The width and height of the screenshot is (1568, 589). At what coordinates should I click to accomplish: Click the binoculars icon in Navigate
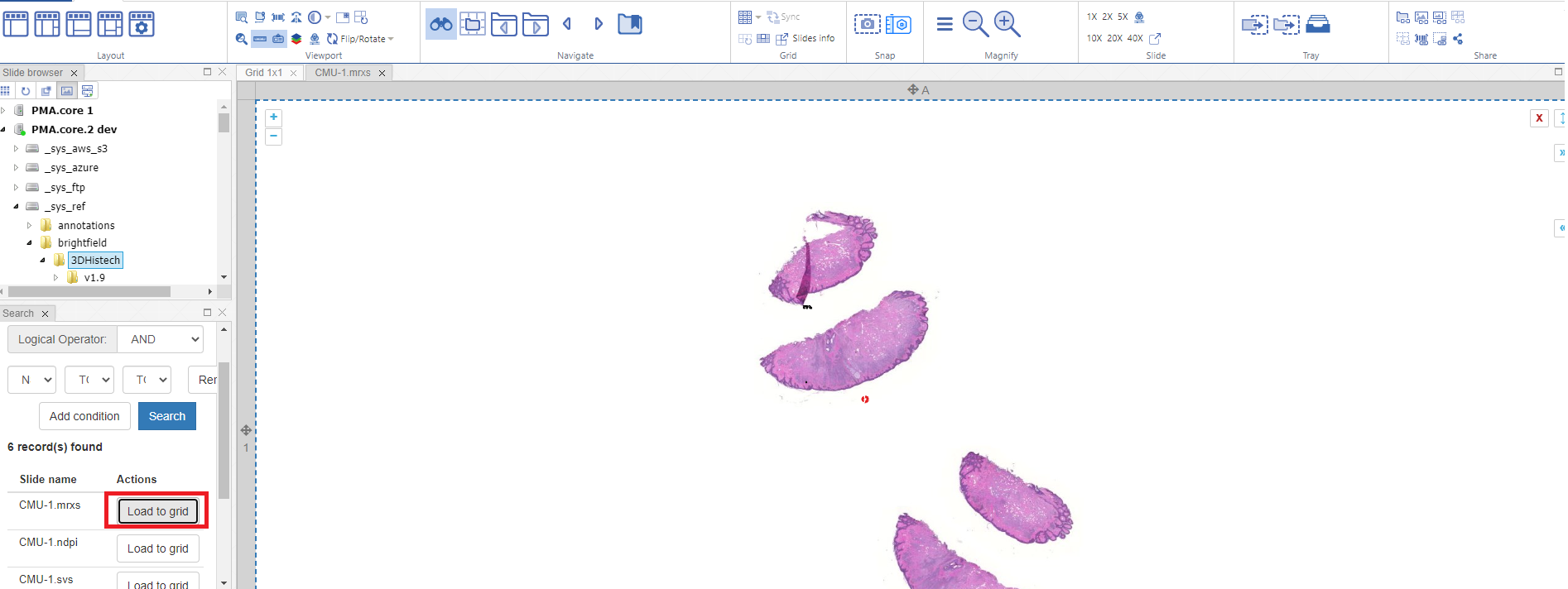click(x=440, y=24)
